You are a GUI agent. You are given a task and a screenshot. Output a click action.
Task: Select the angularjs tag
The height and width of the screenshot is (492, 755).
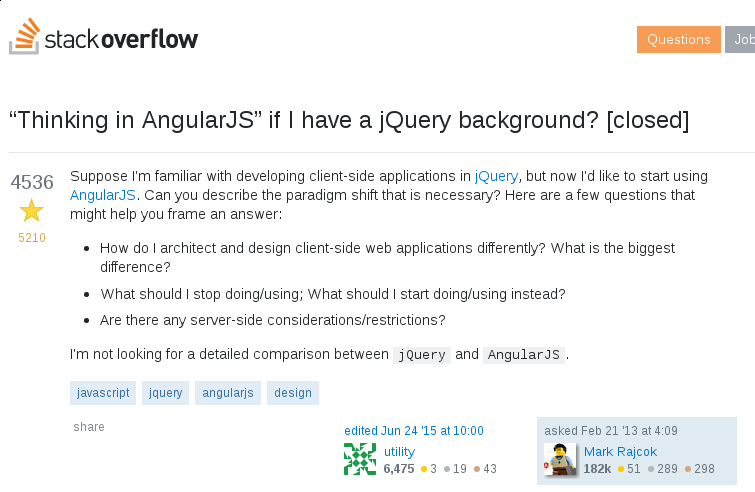tap(228, 393)
